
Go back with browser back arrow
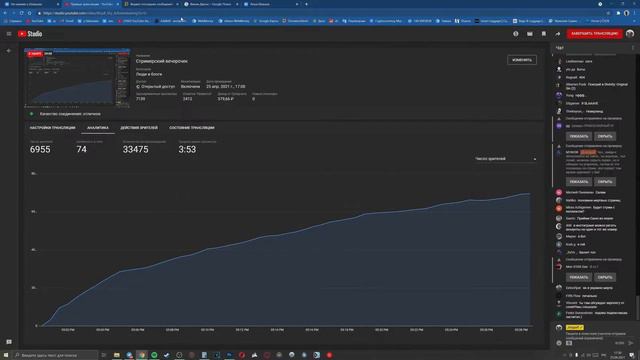[5, 13]
